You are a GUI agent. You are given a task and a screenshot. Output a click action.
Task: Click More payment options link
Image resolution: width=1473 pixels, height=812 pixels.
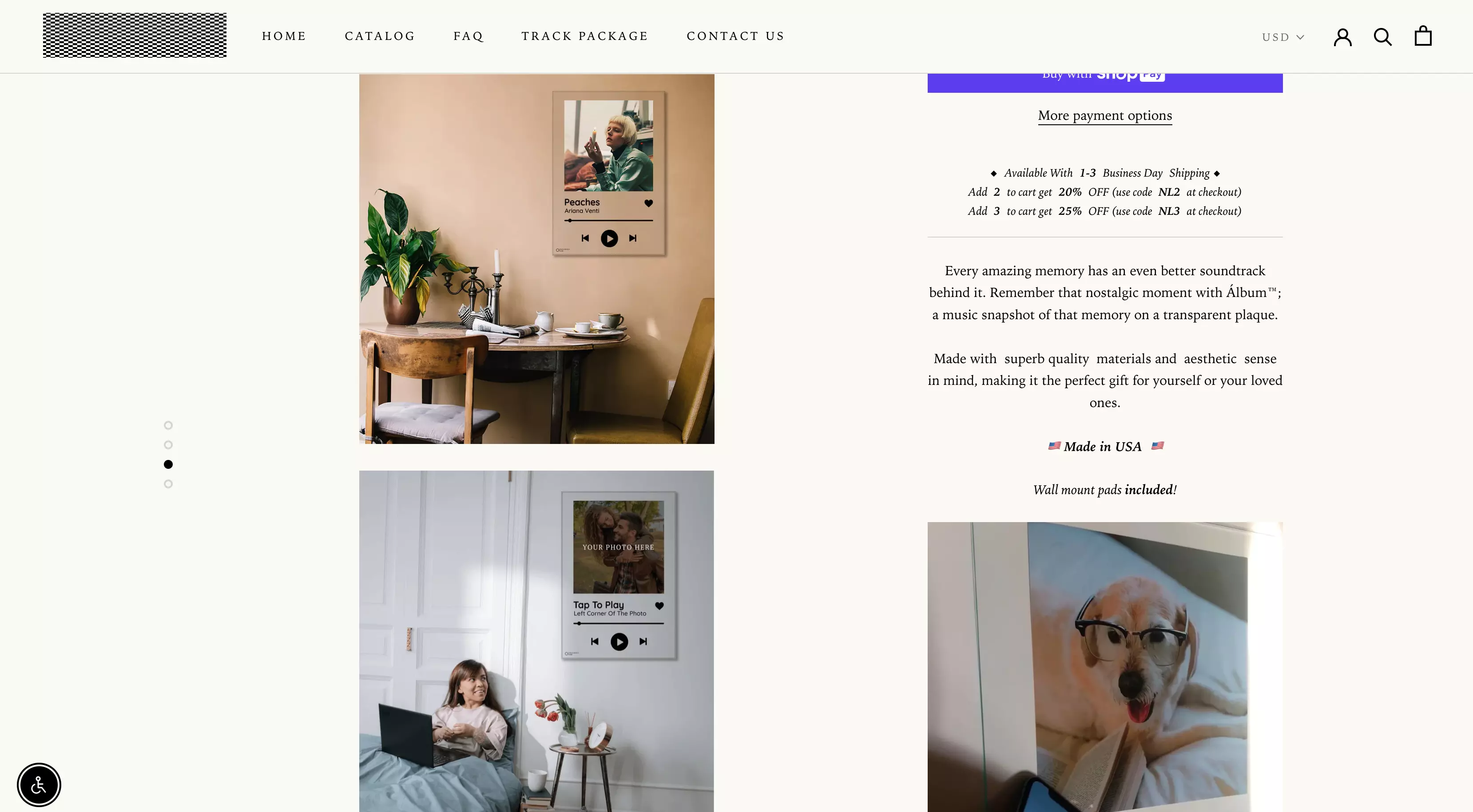click(1105, 115)
